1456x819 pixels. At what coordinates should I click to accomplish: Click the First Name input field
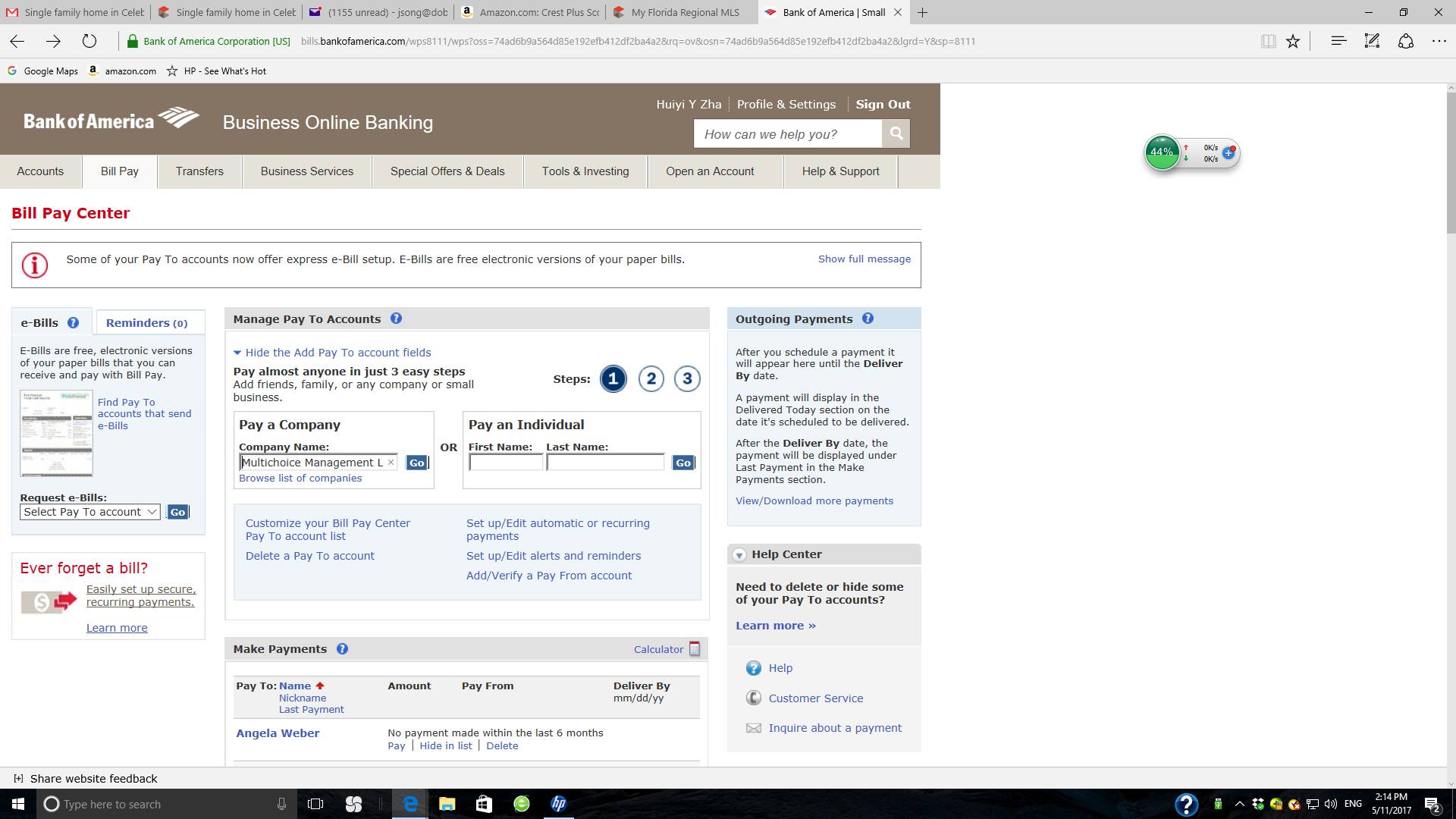click(506, 463)
